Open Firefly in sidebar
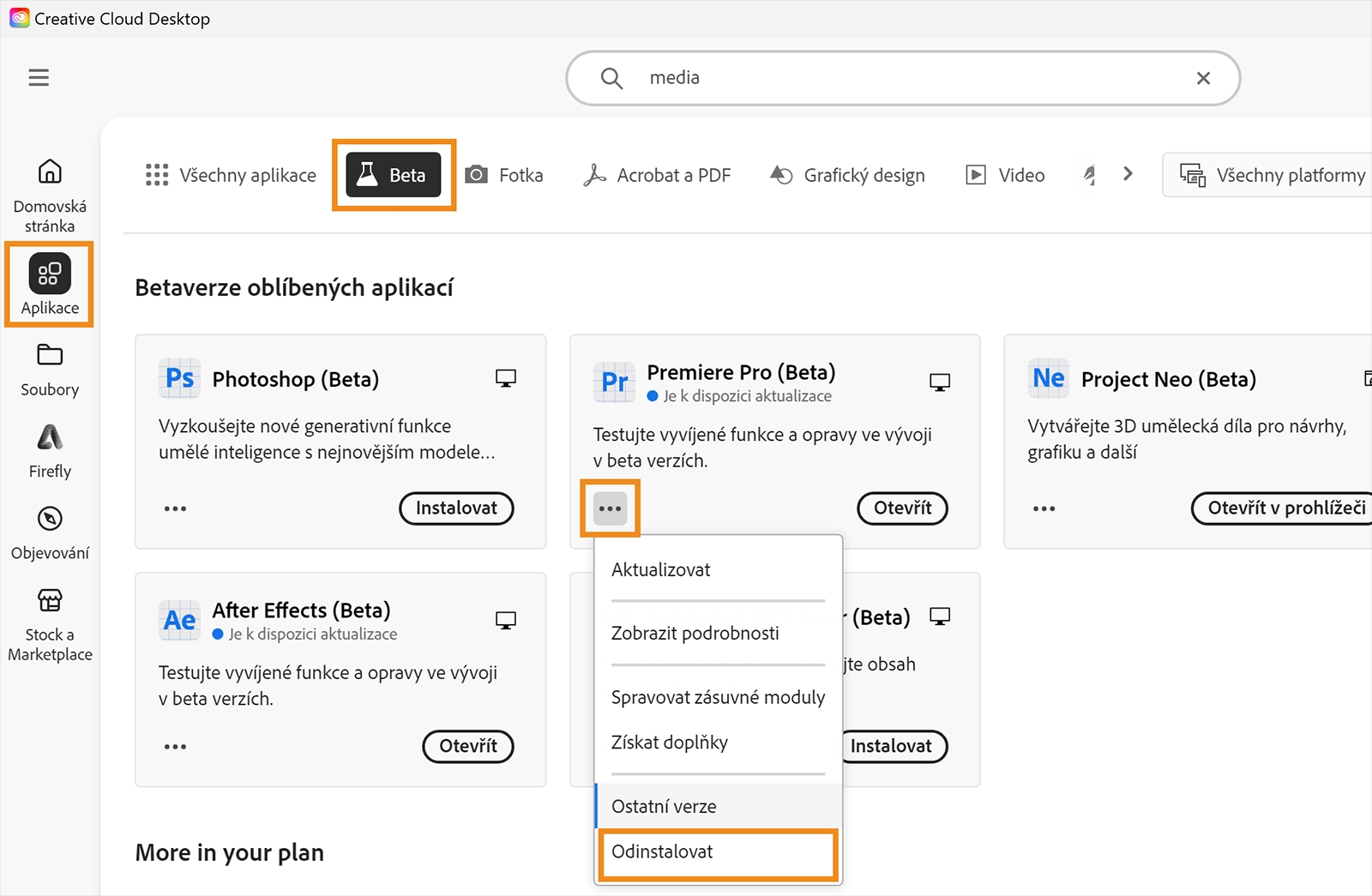This screenshot has width=1372, height=896. (50, 452)
